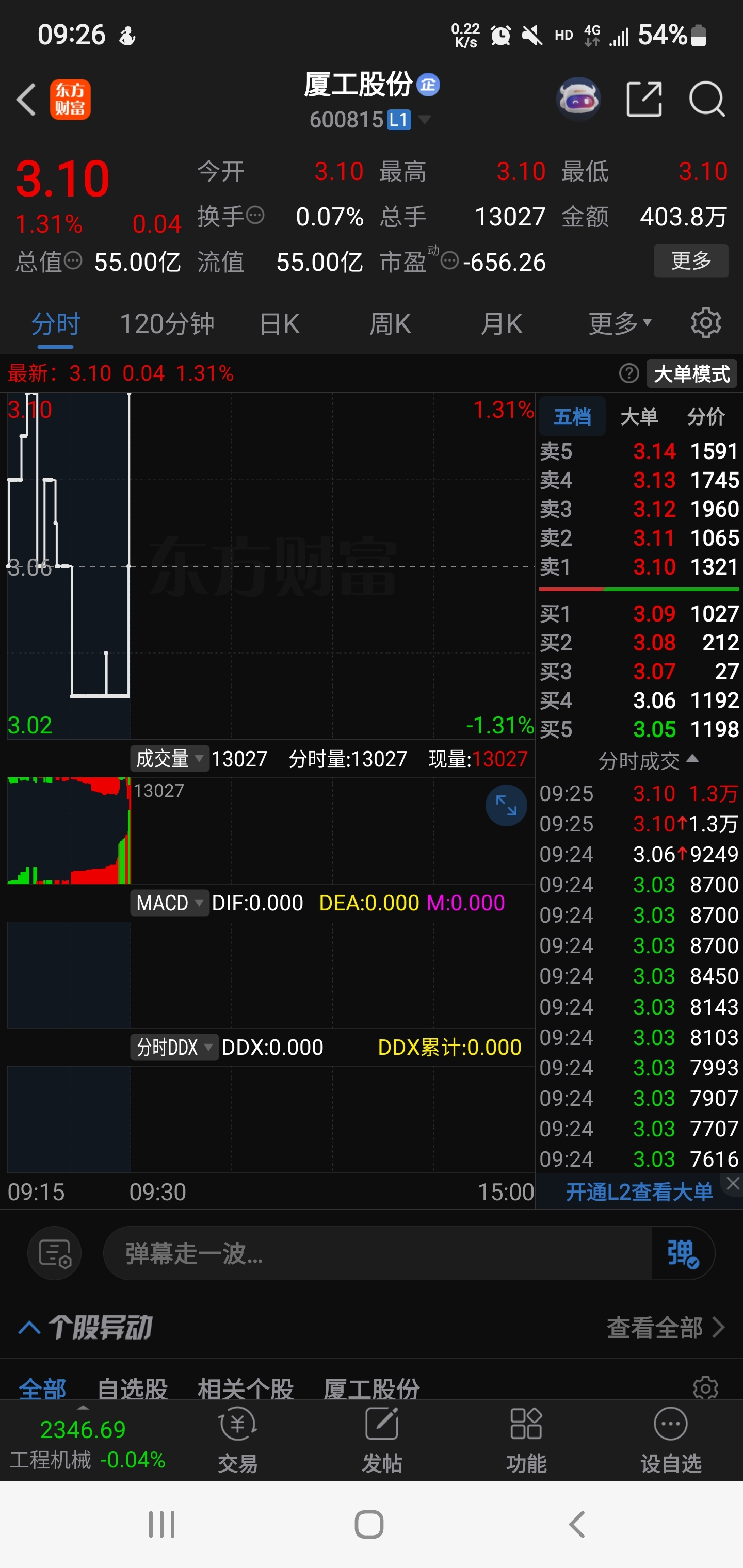Open the 东方财富 orange logo
The image size is (743, 1568).
pos(70,99)
